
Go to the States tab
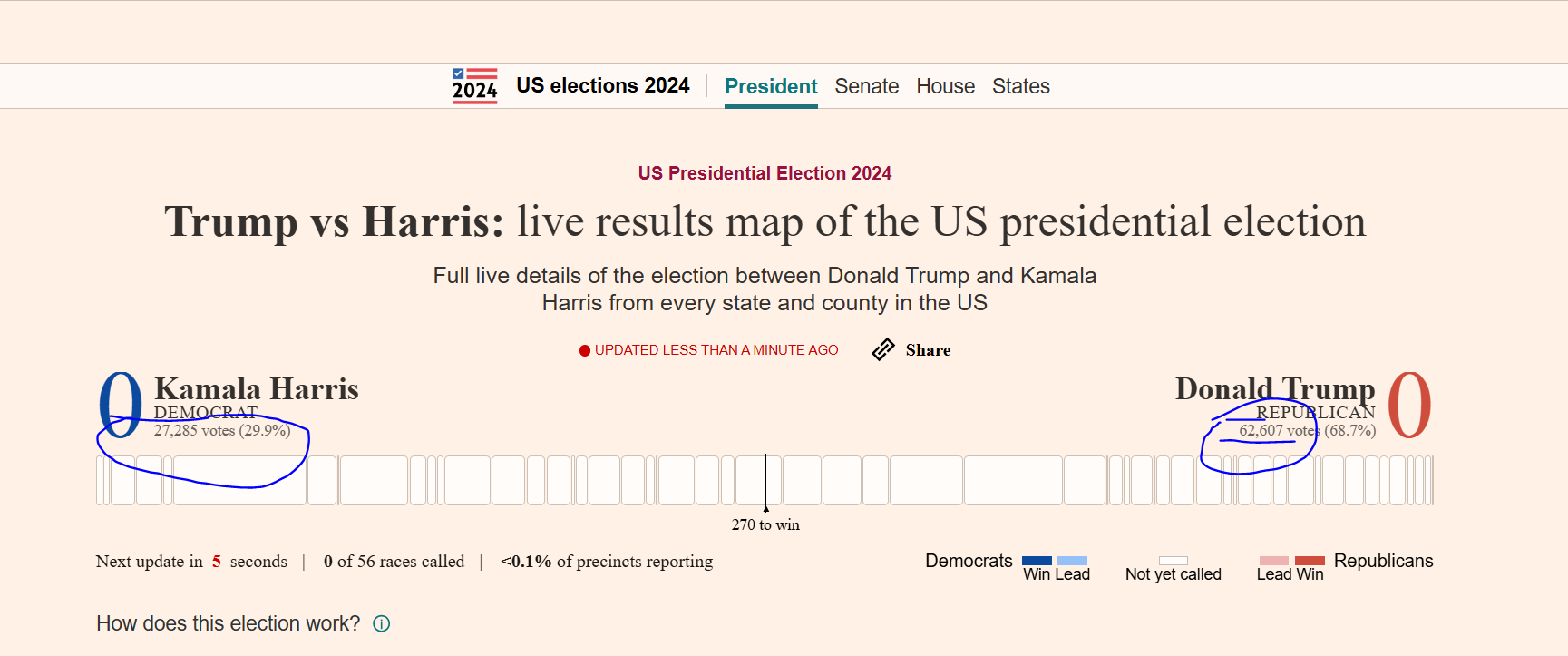click(1020, 86)
